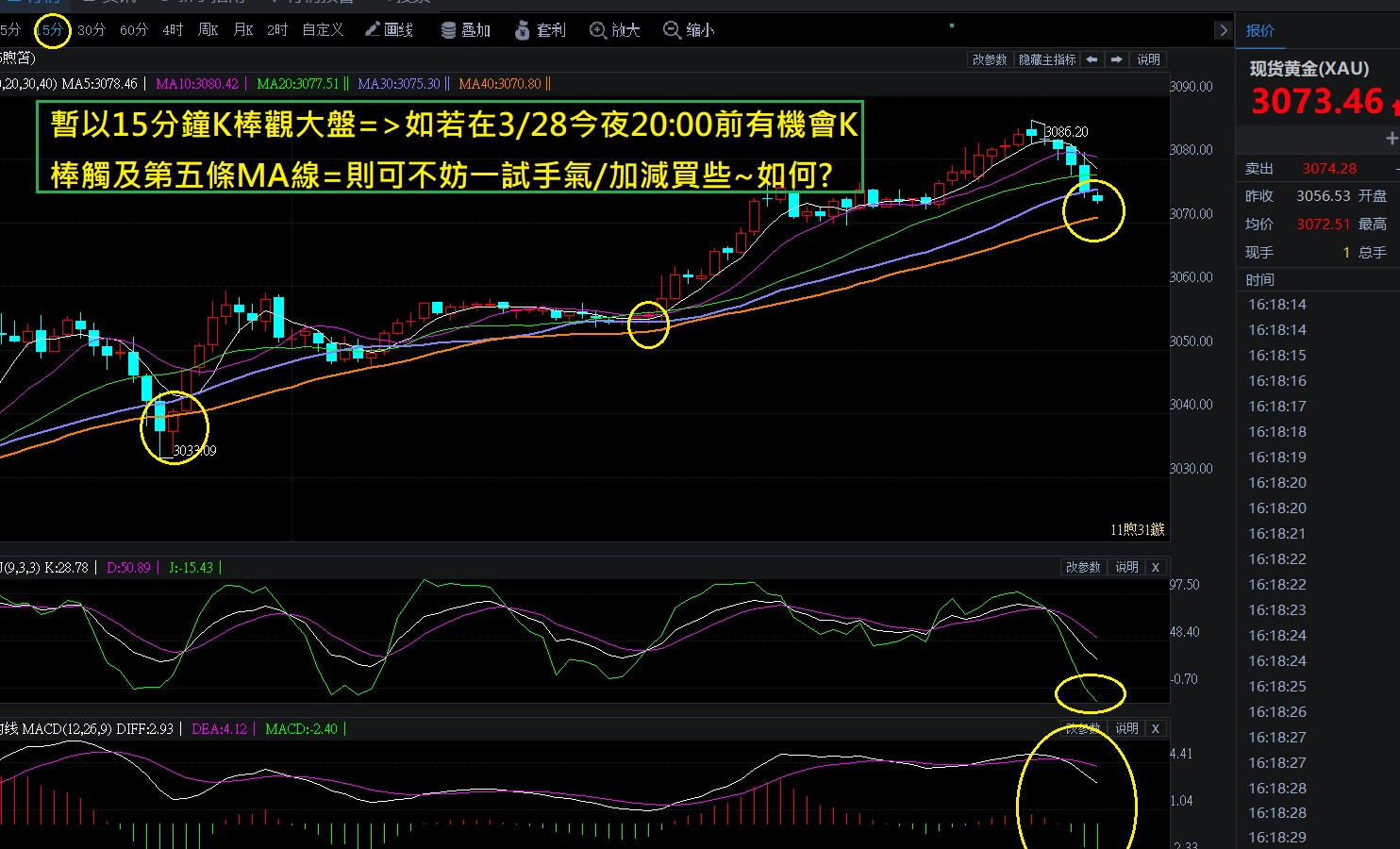Click the plus icon in the quote panel
This screenshot has width=1400, height=849.
click(x=1392, y=138)
